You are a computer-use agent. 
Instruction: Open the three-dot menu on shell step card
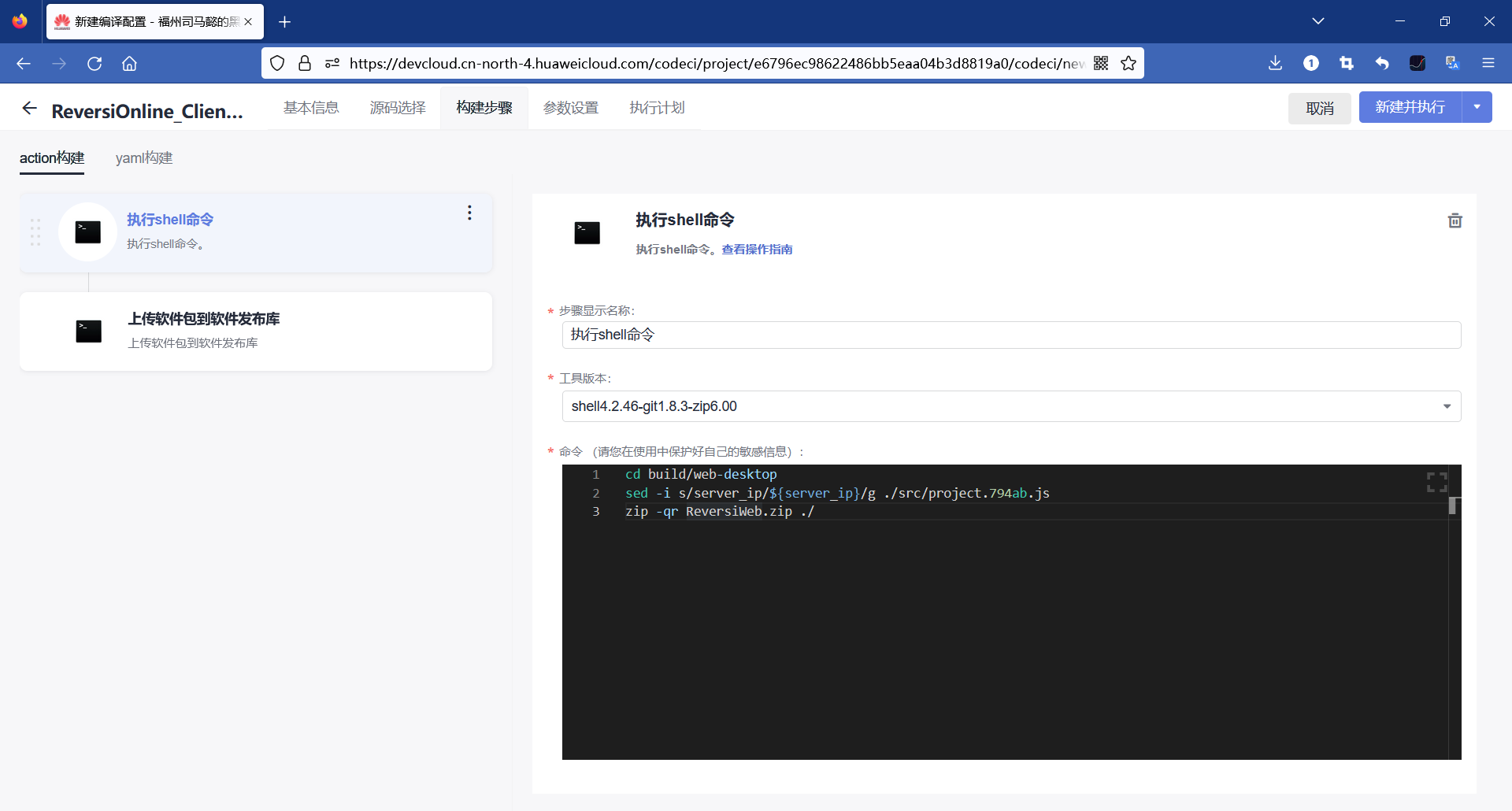click(x=469, y=213)
